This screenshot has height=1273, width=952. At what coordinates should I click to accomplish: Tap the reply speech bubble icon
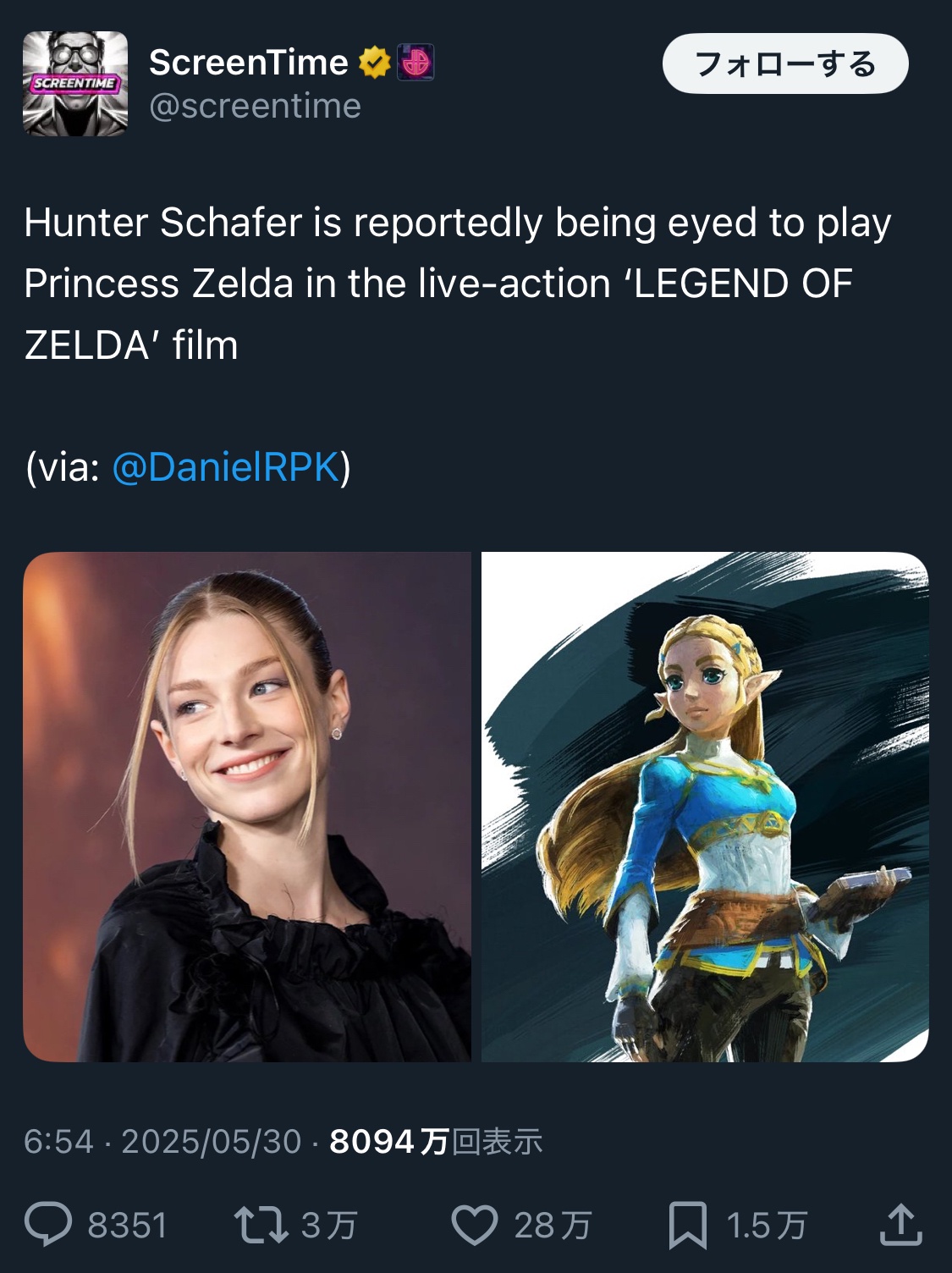tap(48, 1225)
